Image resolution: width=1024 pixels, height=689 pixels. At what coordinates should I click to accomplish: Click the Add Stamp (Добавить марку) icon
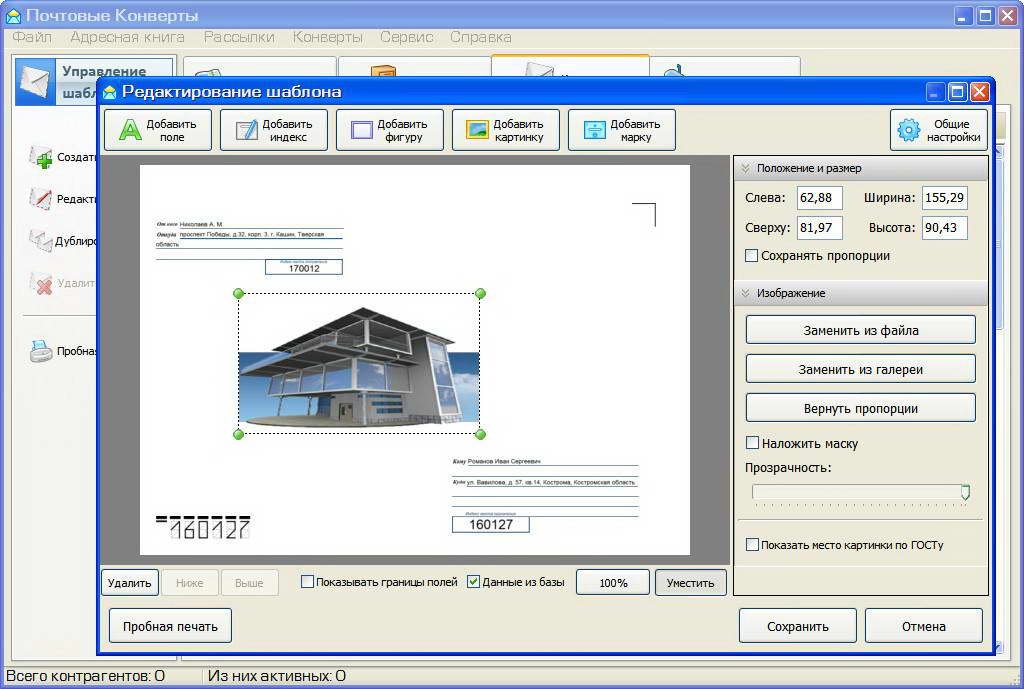click(x=594, y=130)
